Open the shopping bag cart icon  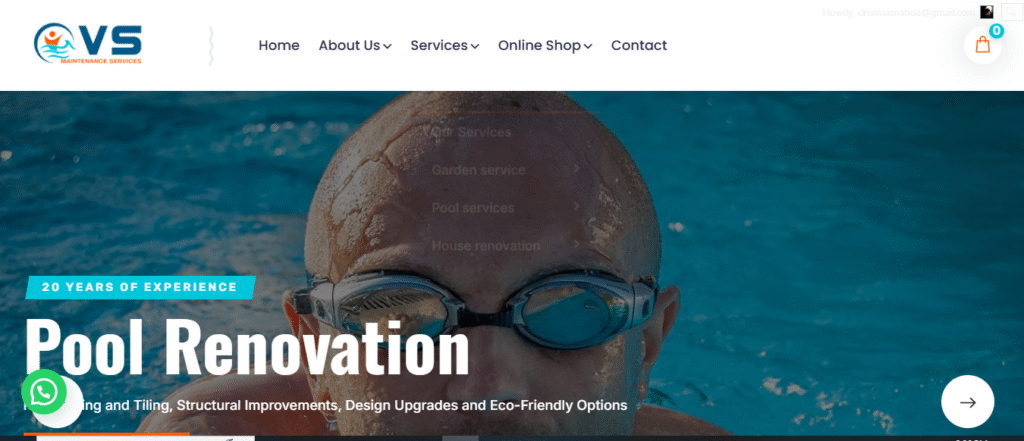(x=982, y=45)
